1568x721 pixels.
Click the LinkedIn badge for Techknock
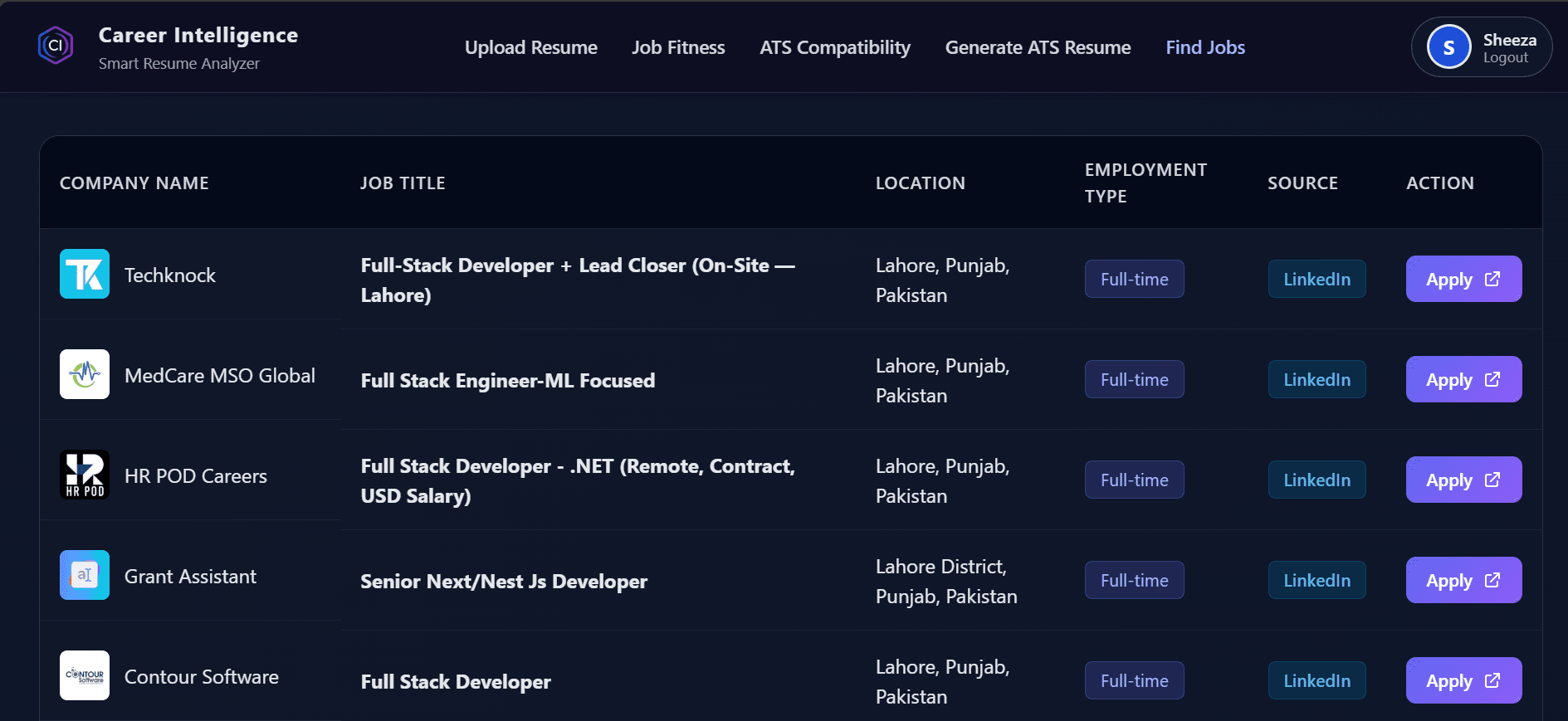1316,279
